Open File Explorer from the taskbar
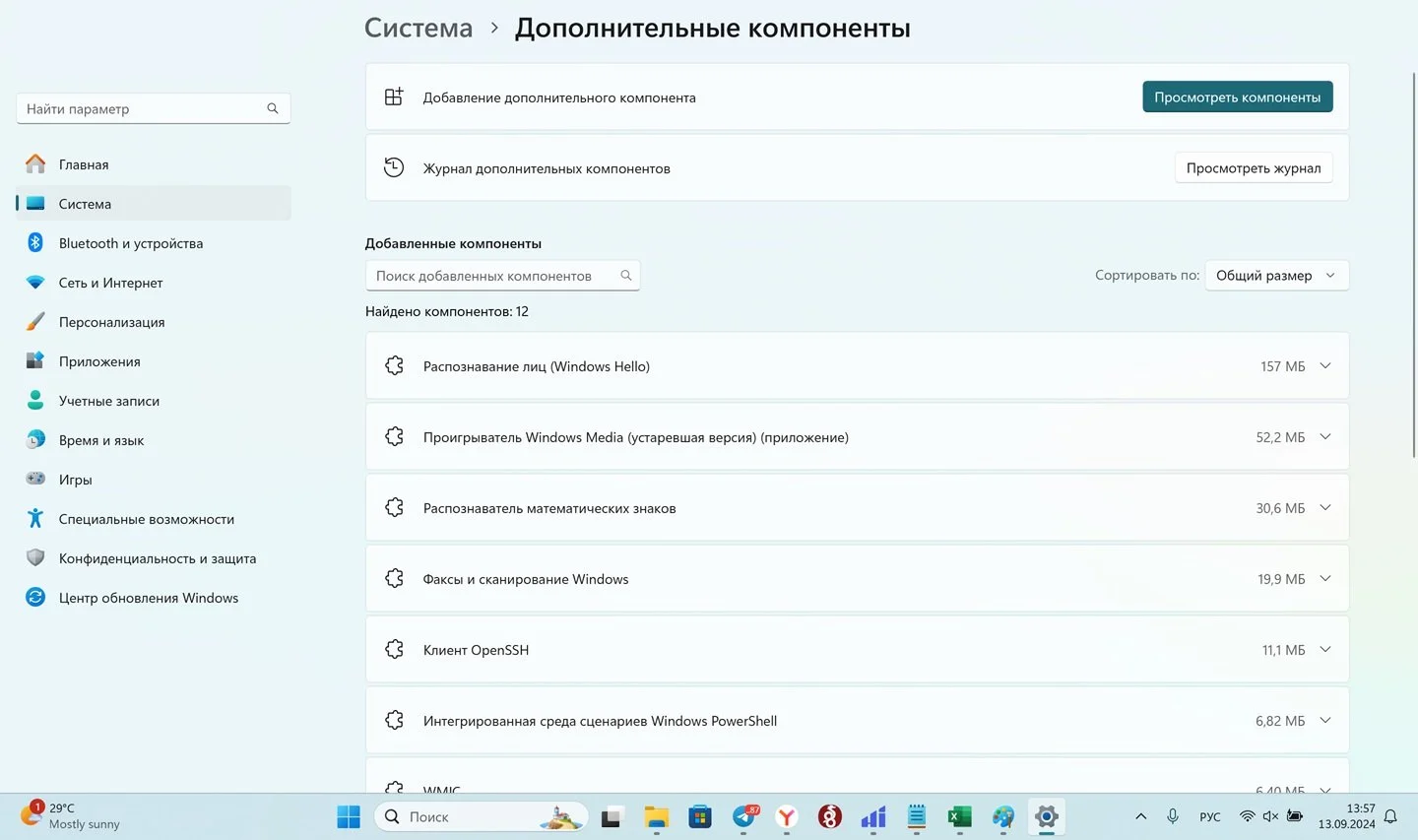This screenshot has height=840, width=1418. [657, 816]
